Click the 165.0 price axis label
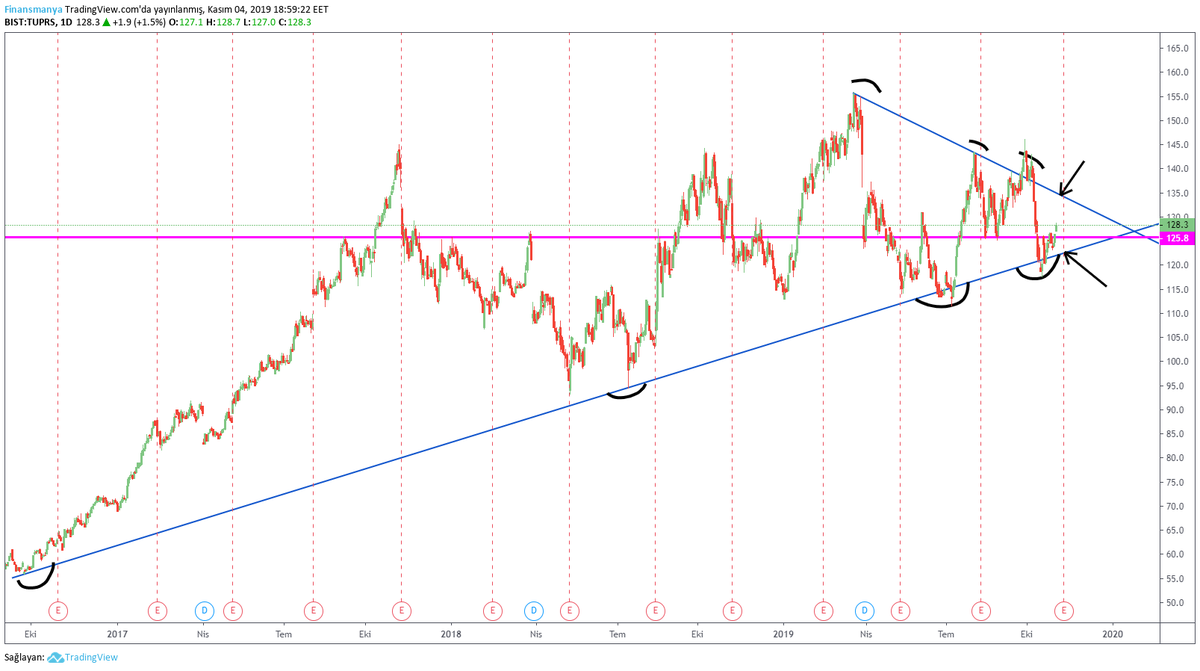This screenshot has height=671, width=1200. pos(1176,48)
